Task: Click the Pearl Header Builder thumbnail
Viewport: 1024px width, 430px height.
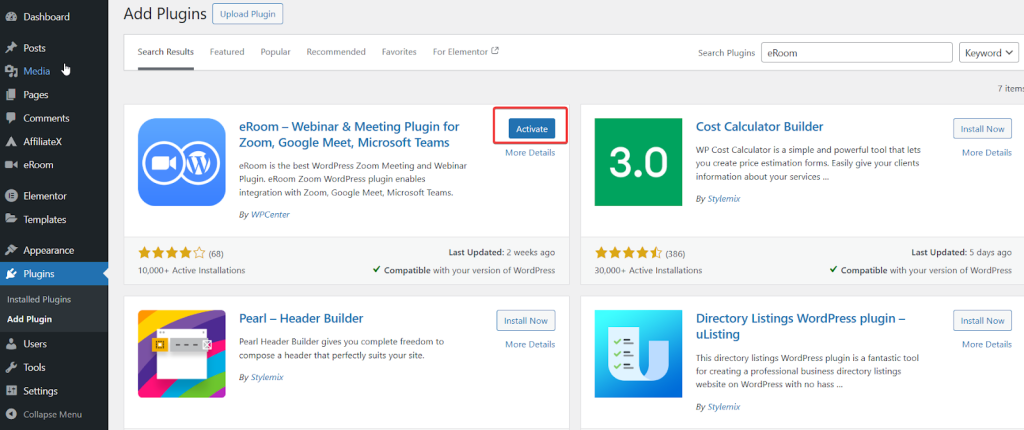Action: click(x=182, y=354)
